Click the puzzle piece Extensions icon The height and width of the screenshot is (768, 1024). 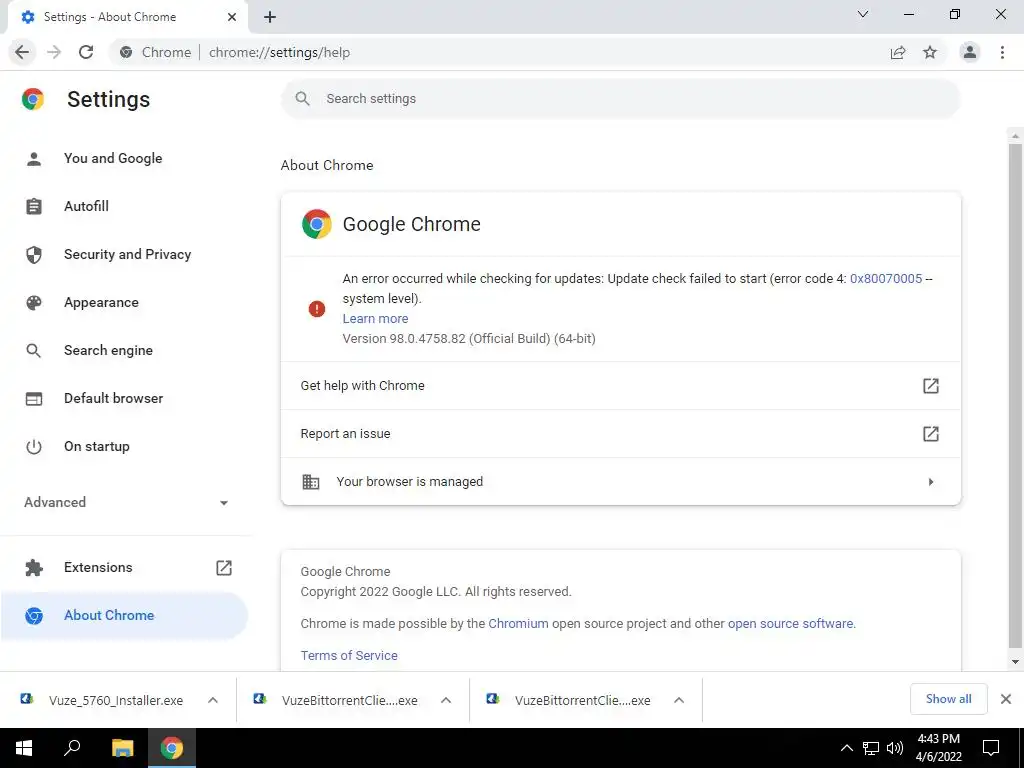[x=34, y=568]
